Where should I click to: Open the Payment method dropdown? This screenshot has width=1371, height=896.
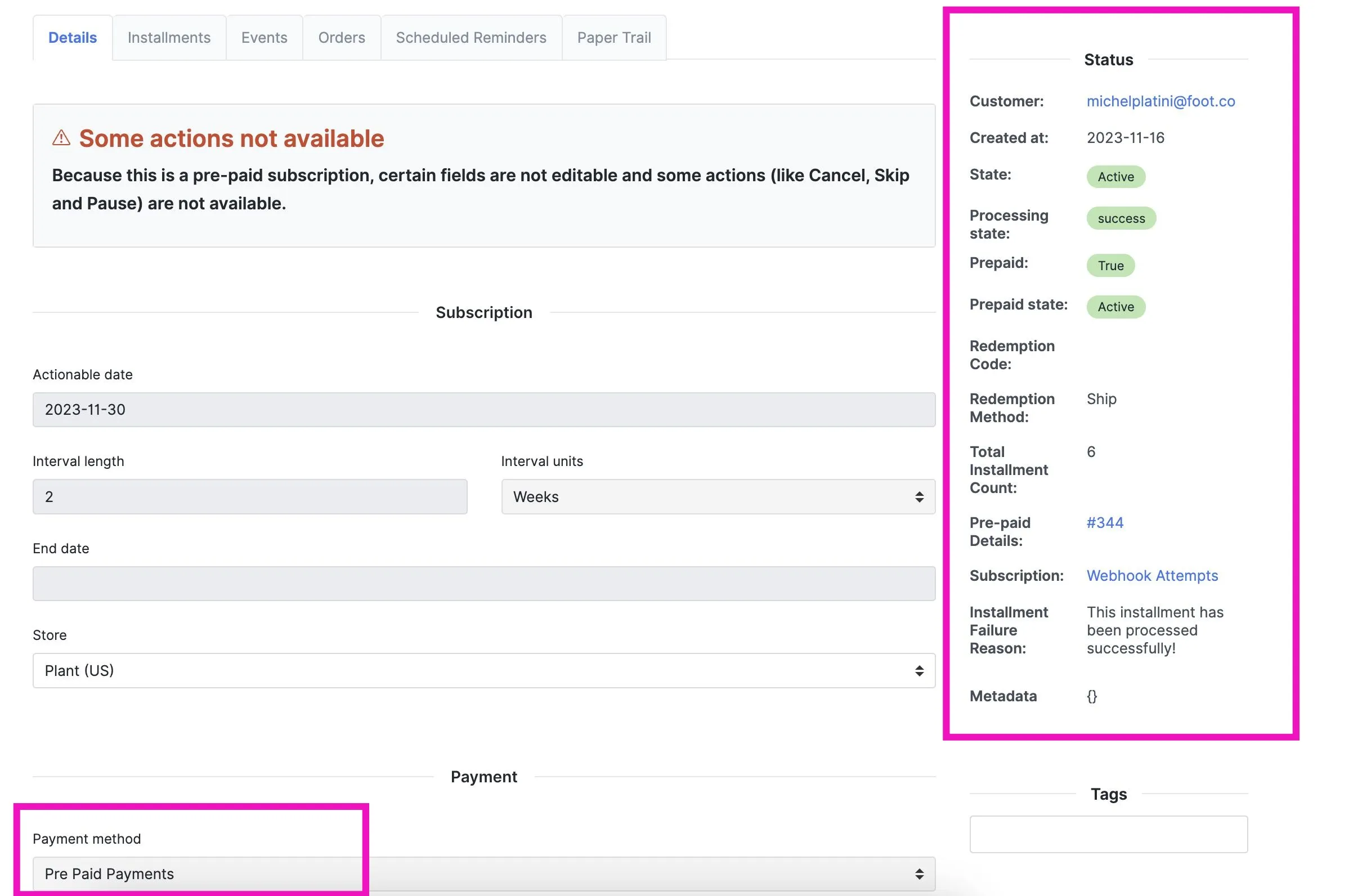click(484, 873)
